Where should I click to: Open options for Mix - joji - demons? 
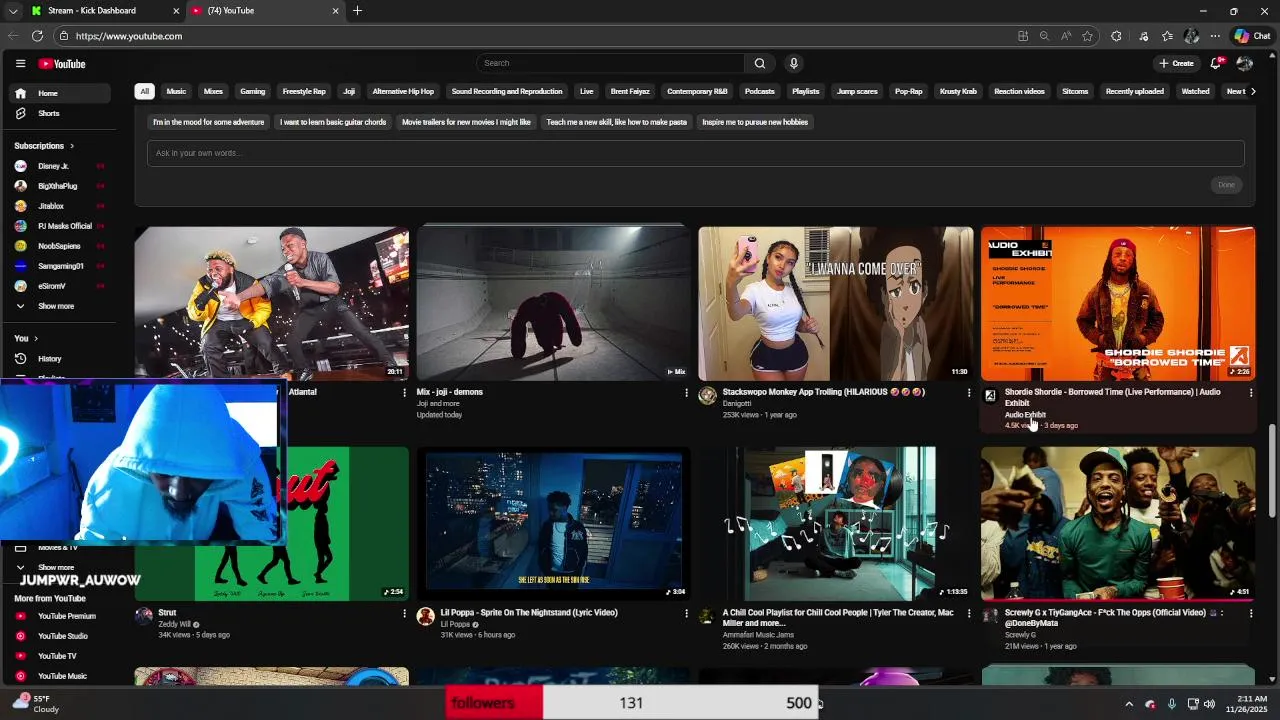pos(686,393)
